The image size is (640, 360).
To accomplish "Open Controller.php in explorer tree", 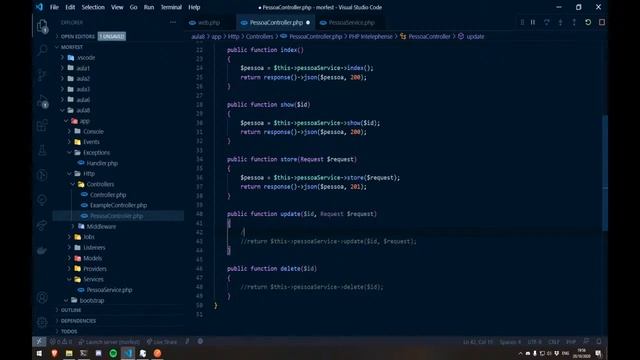I will (108, 195).
